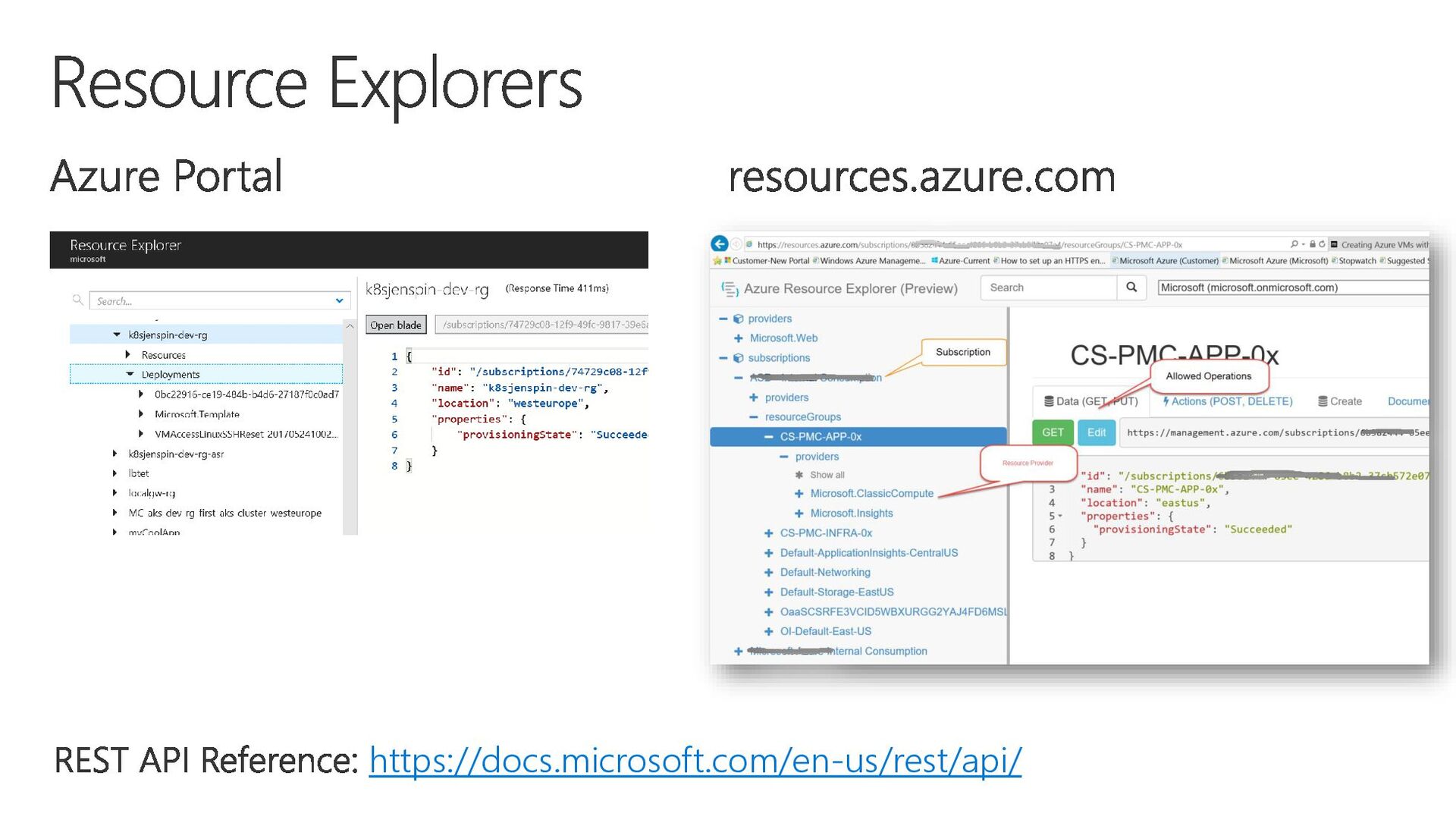Open the portal Search box dropdown chevron

click(x=339, y=301)
